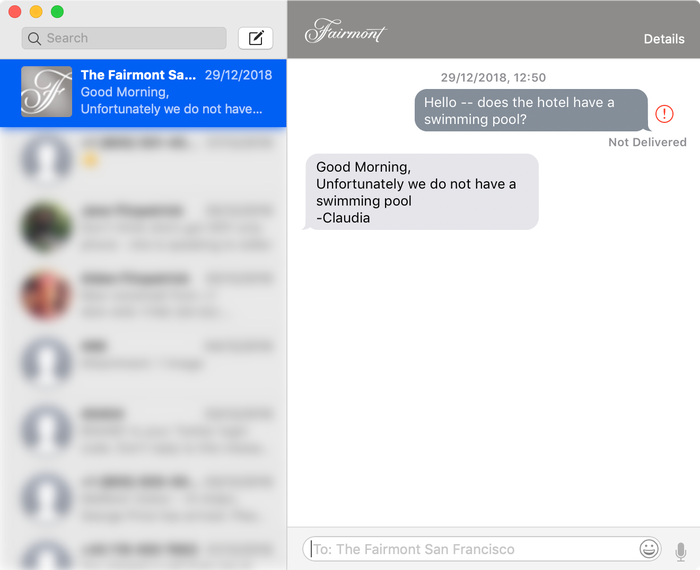The width and height of the screenshot is (700, 570).
Task: Click the 29/12/2018 date in conversation list
Action: coord(238,75)
